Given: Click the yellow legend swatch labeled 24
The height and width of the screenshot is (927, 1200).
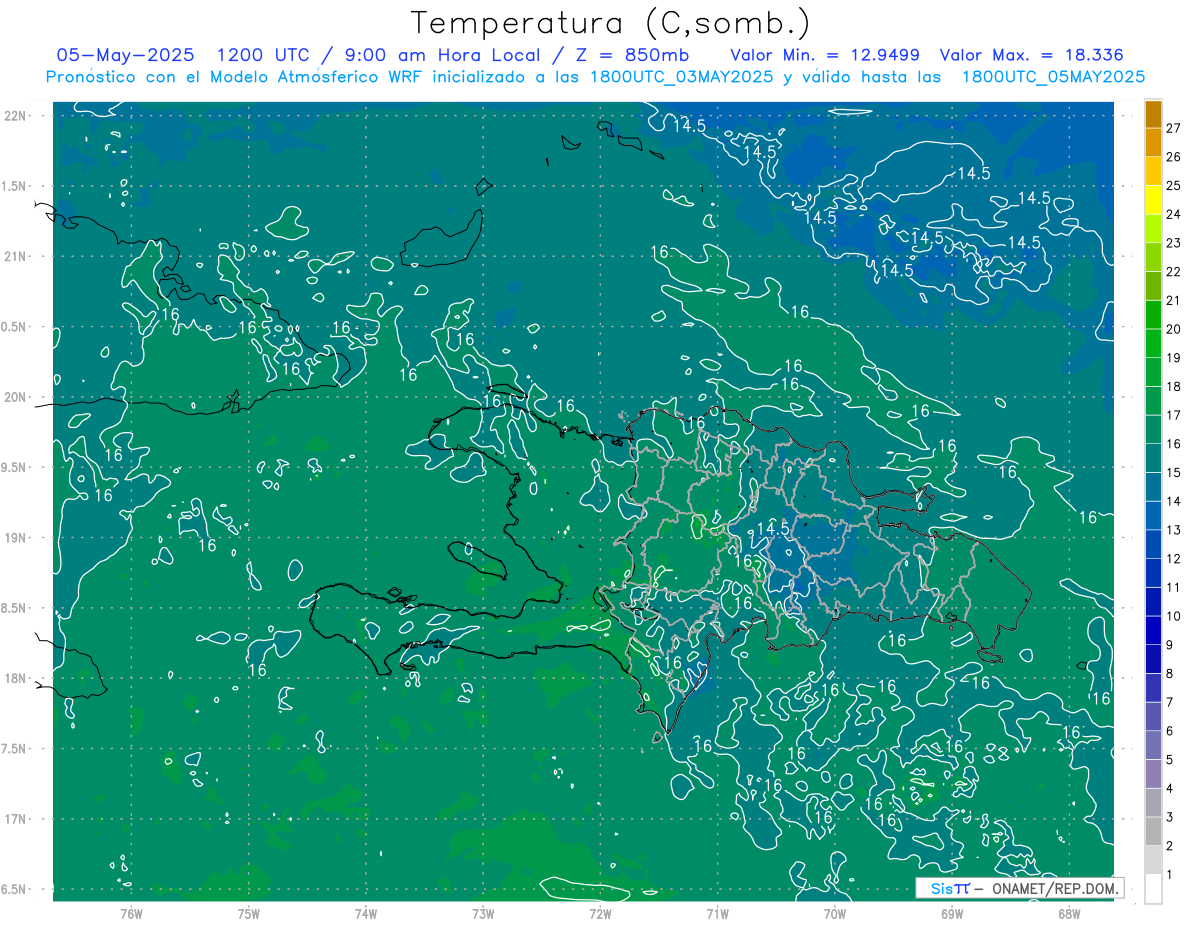Looking at the screenshot, I should pyautogui.click(x=1153, y=201).
